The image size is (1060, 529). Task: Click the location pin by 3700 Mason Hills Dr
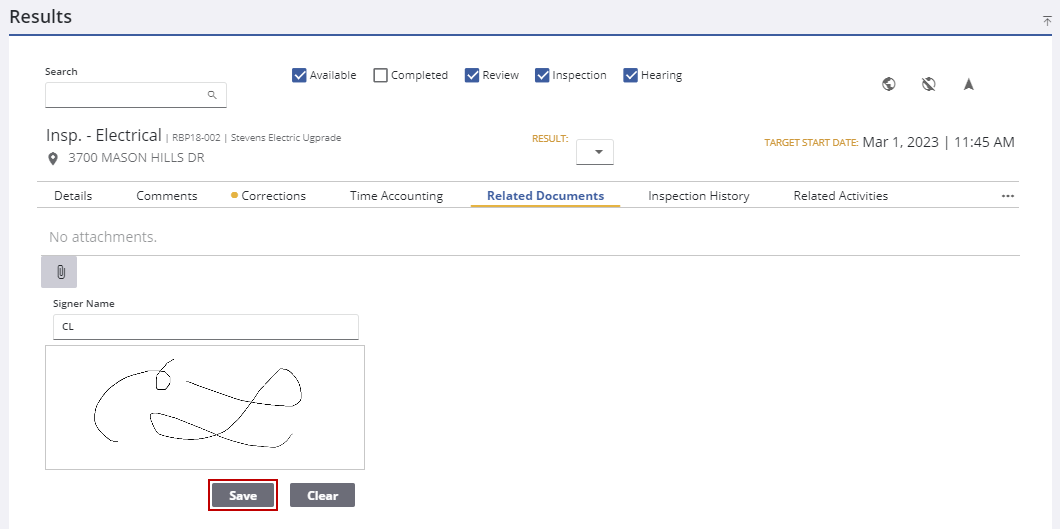tap(53, 158)
